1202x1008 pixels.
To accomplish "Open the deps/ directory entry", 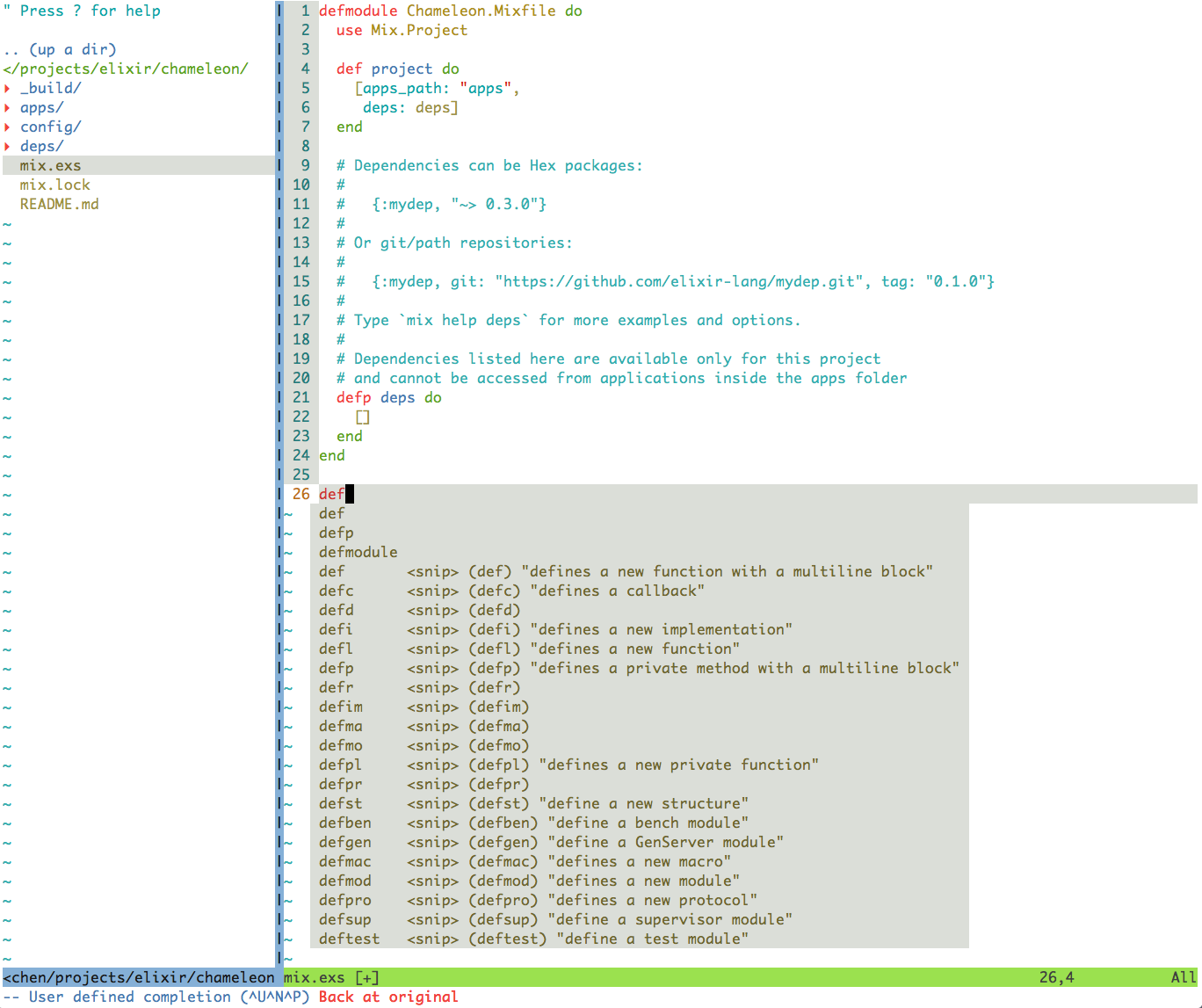I will (42, 146).
